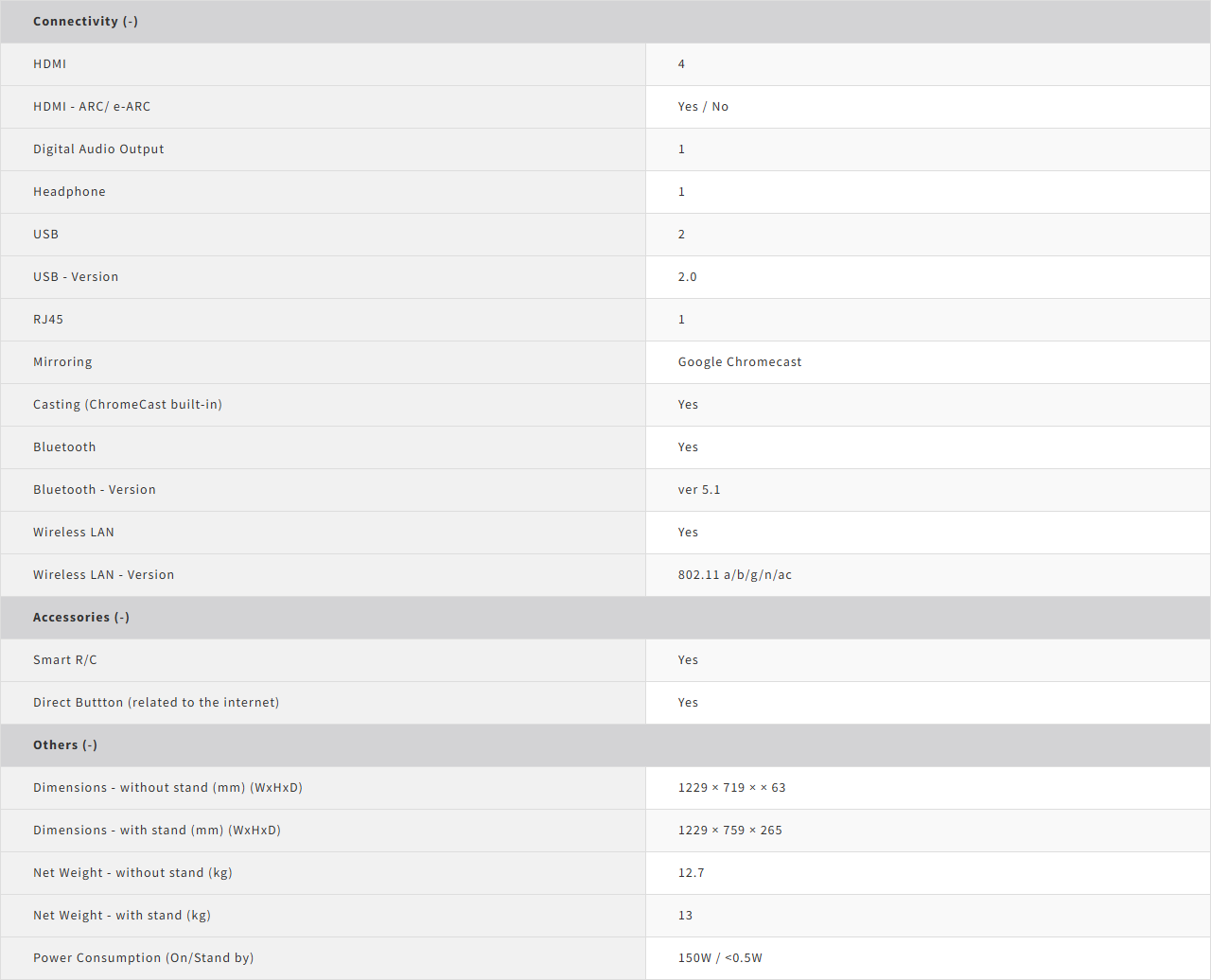Viewport: 1211px width, 980px height.
Task: Click the Digital Audio Output label
Action: coord(98,149)
